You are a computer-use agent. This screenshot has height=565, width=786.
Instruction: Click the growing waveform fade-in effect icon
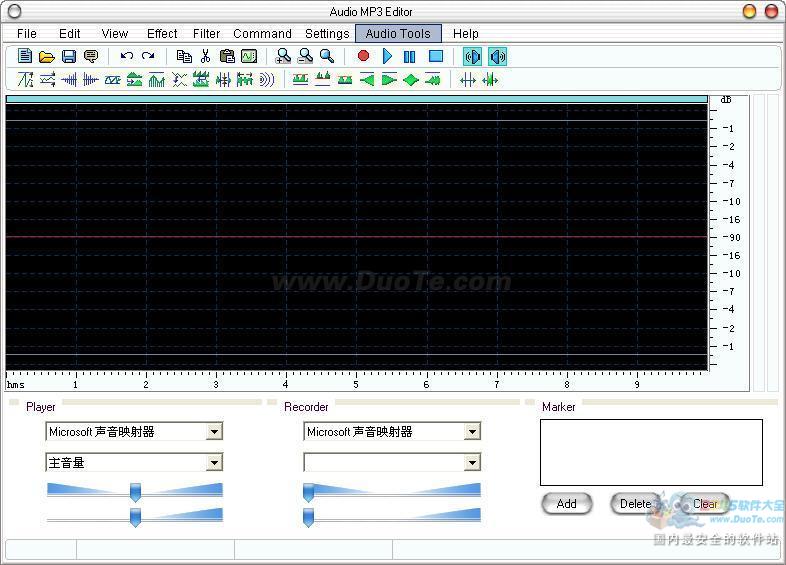pyautogui.click(x=69, y=79)
